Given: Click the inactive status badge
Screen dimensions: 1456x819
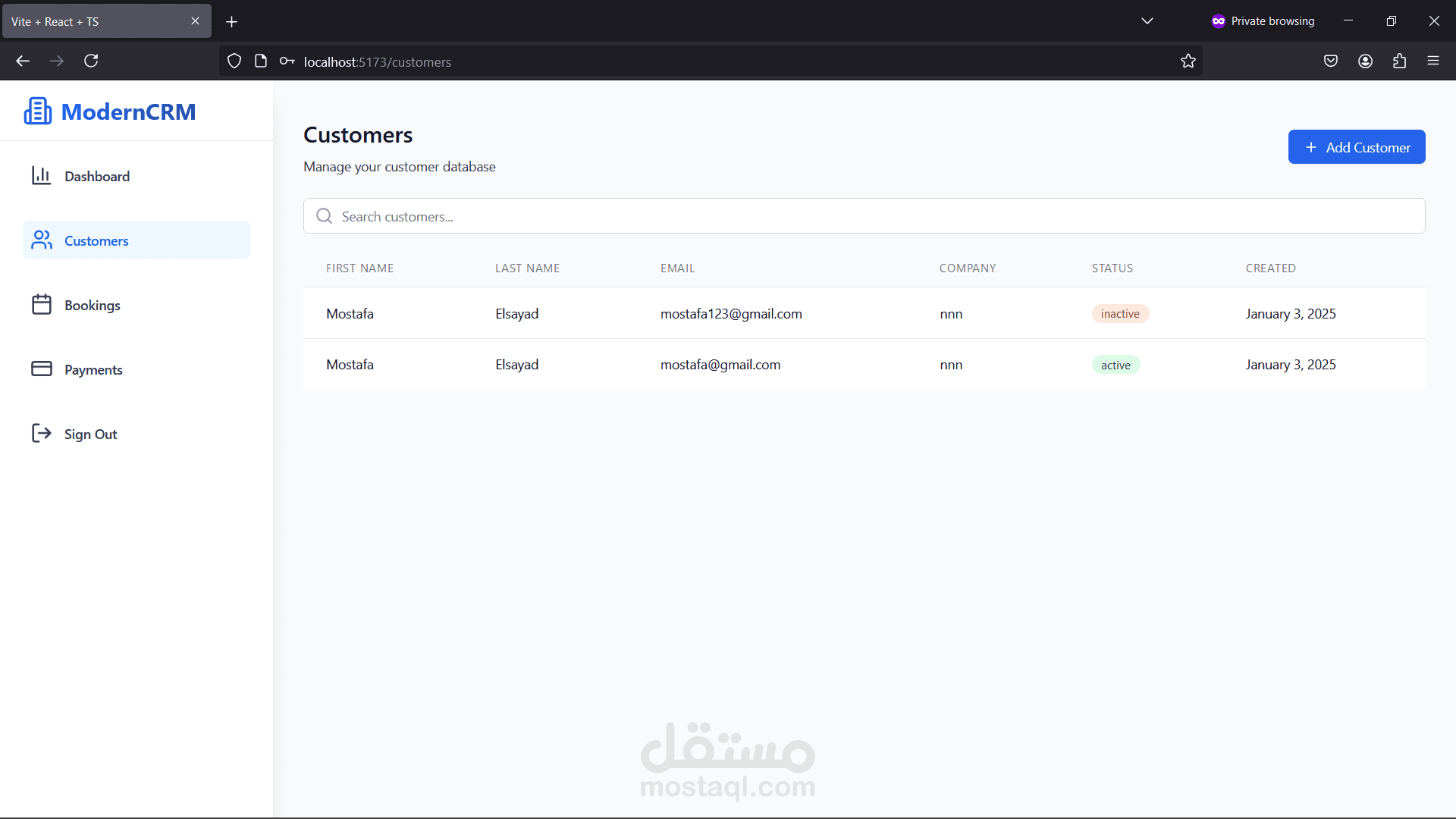Looking at the screenshot, I should 1120,314.
